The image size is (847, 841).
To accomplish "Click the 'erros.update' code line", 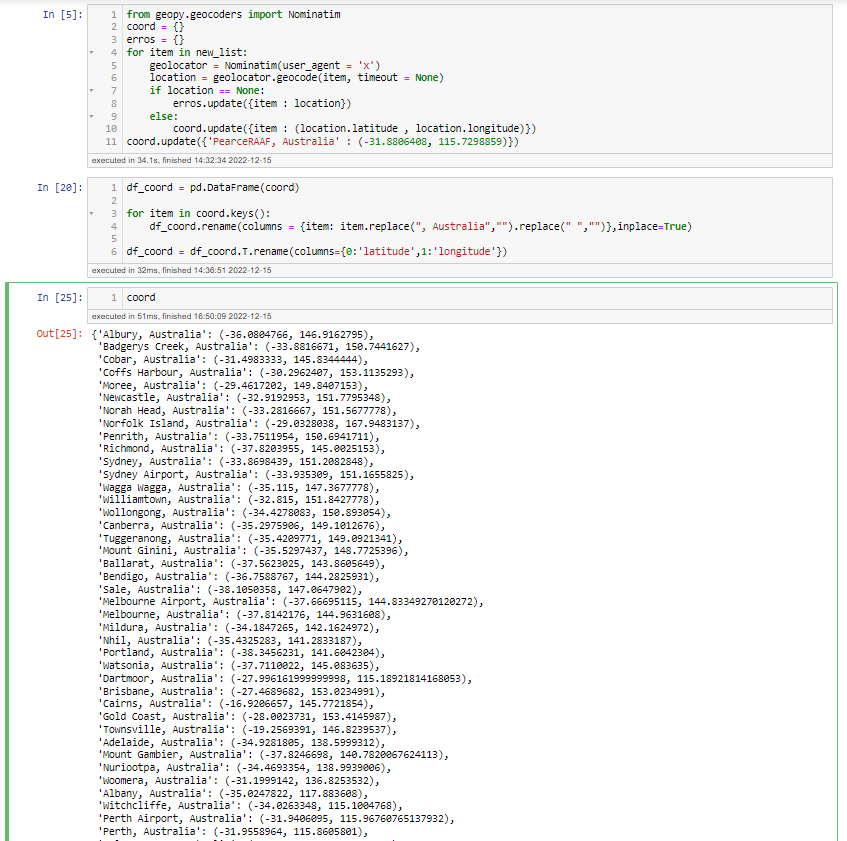I will 262,103.
